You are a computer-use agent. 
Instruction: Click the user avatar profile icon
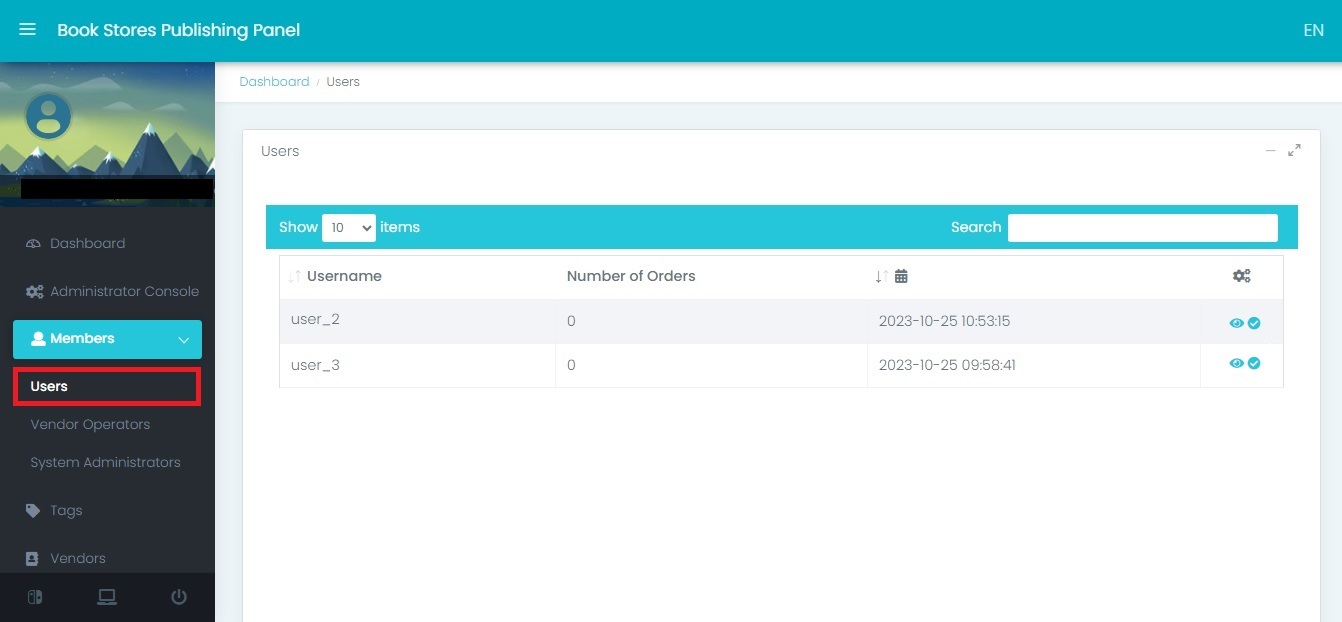[x=48, y=117]
